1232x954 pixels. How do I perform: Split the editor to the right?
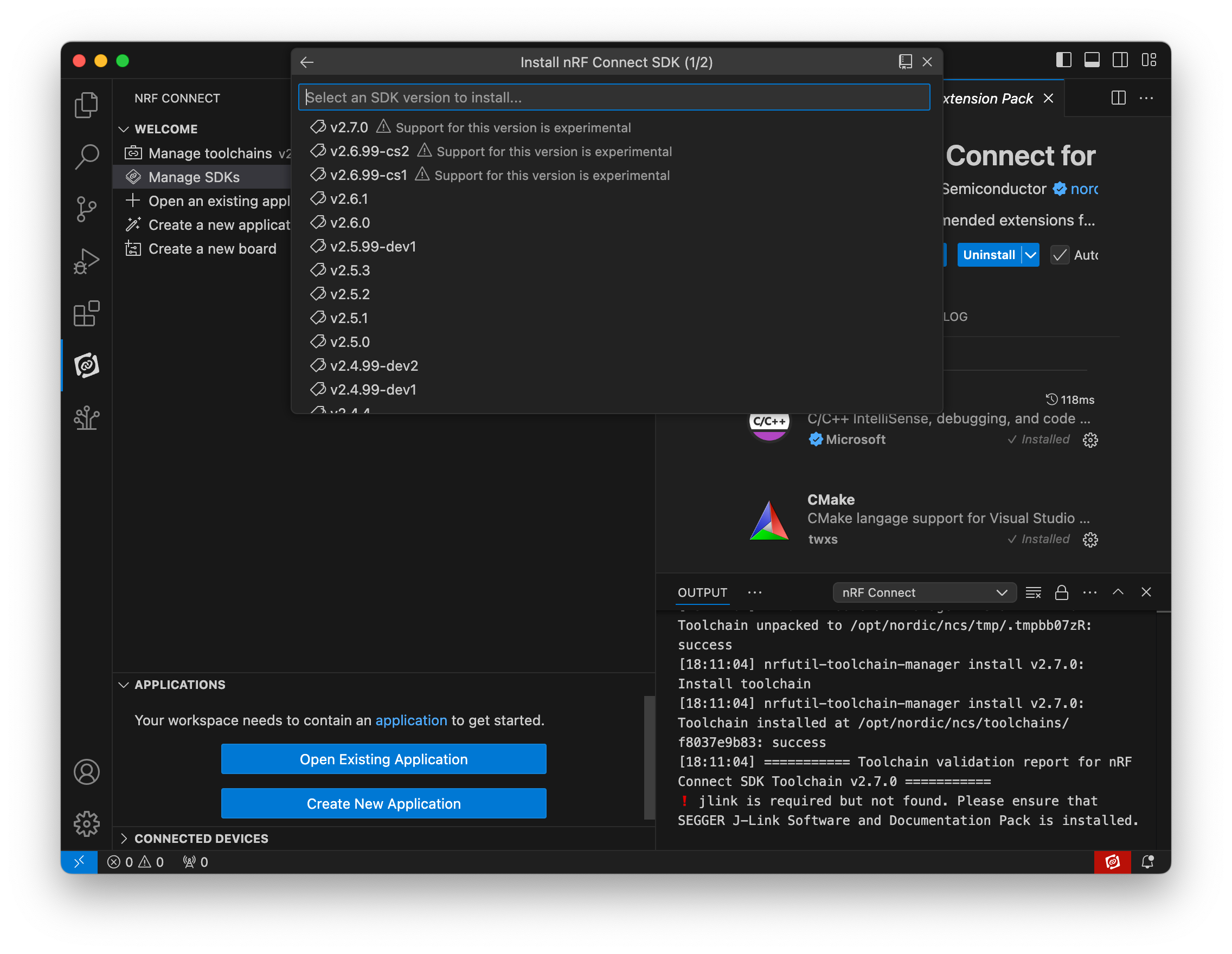pyautogui.click(x=1119, y=98)
